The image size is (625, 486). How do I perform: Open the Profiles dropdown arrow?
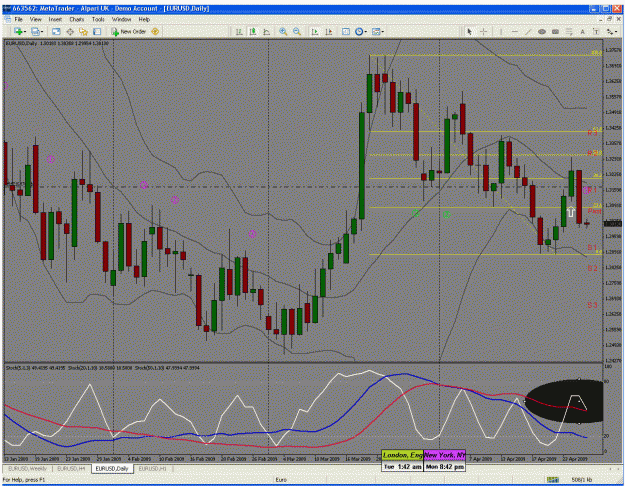pyautogui.click(x=41, y=32)
